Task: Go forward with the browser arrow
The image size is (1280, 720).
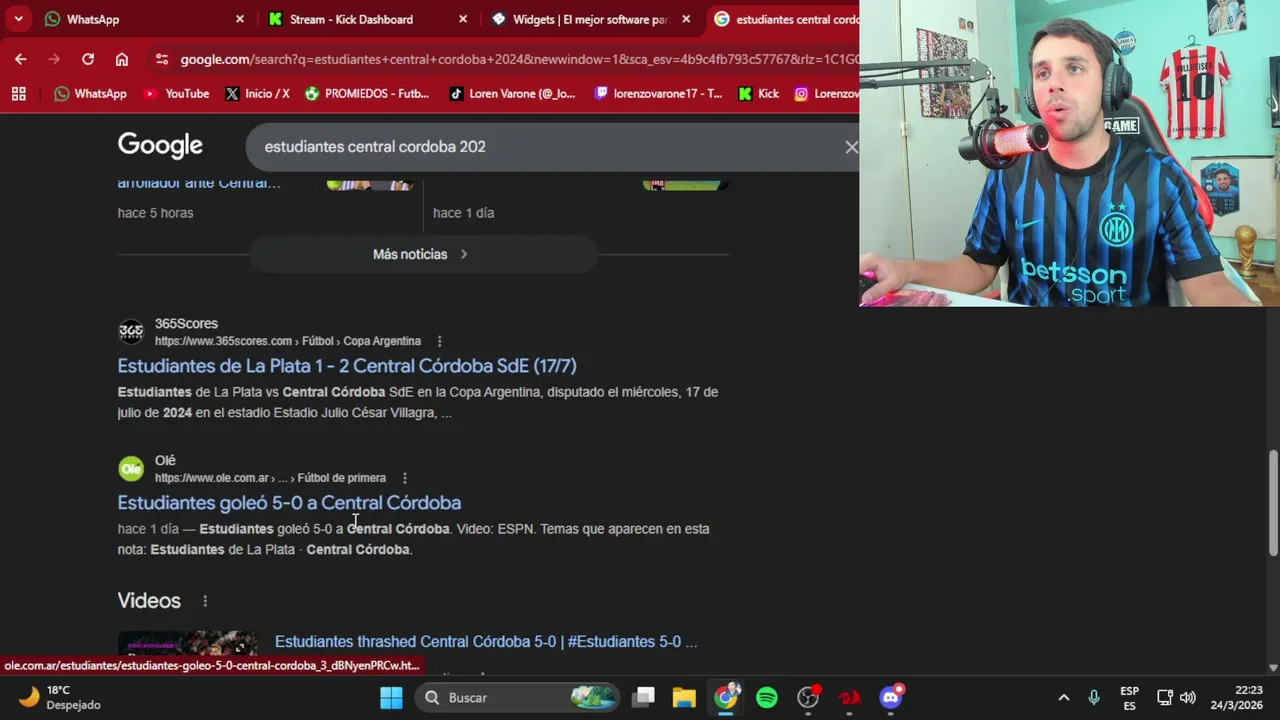Action: (x=54, y=59)
